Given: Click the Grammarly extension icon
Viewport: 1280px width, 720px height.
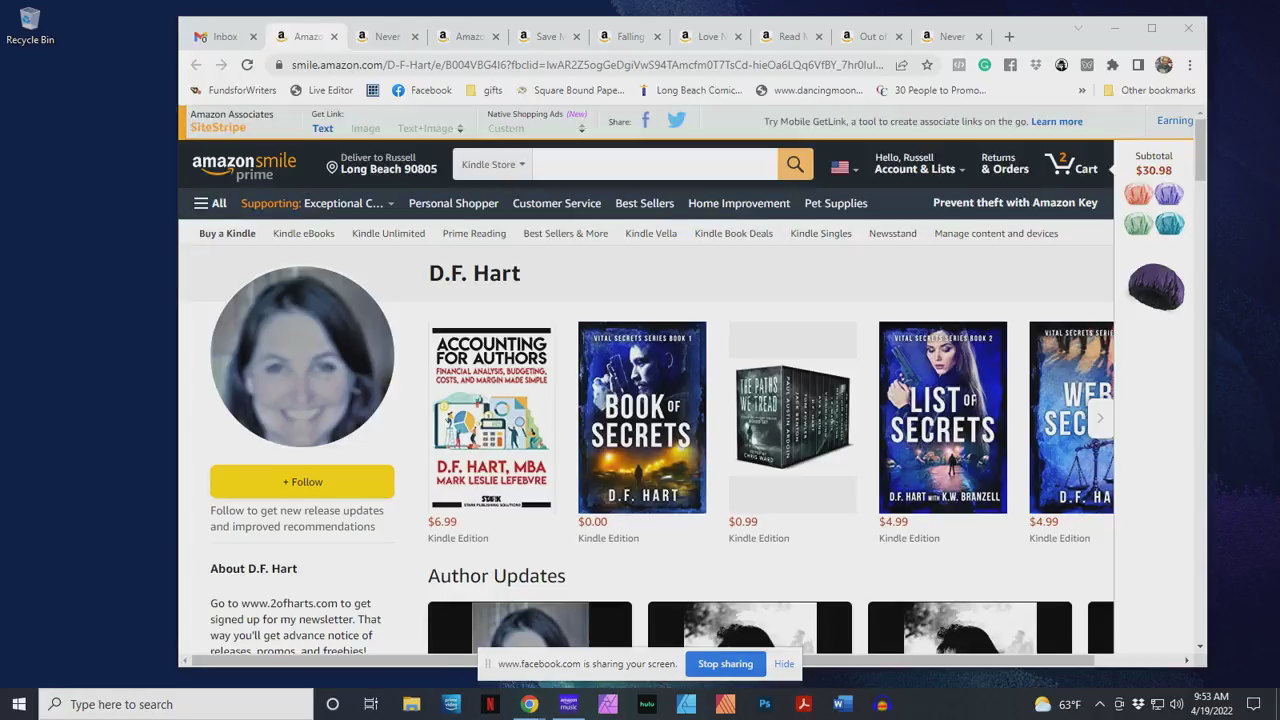Looking at the screenshot, I should 984,65.
